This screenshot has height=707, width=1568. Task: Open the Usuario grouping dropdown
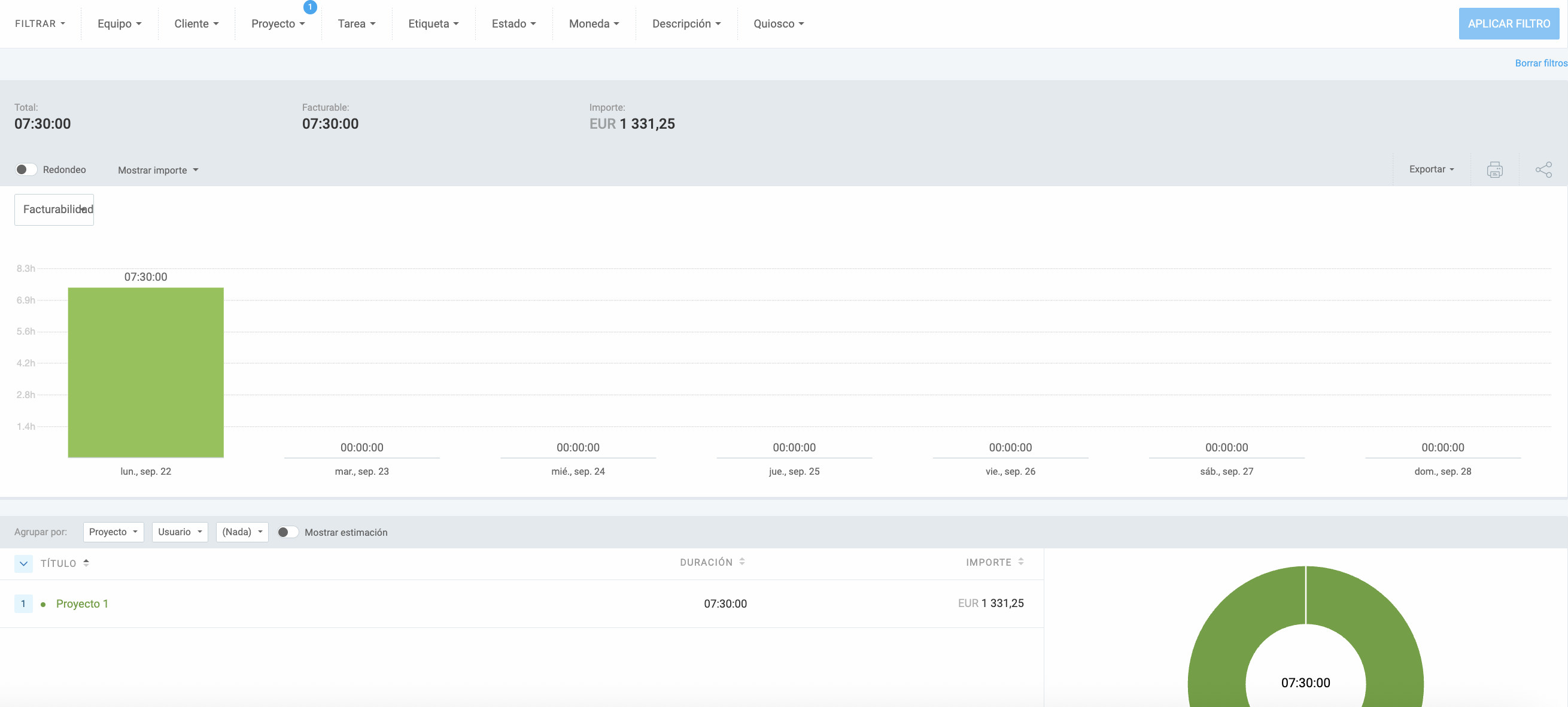pos(180,532)
